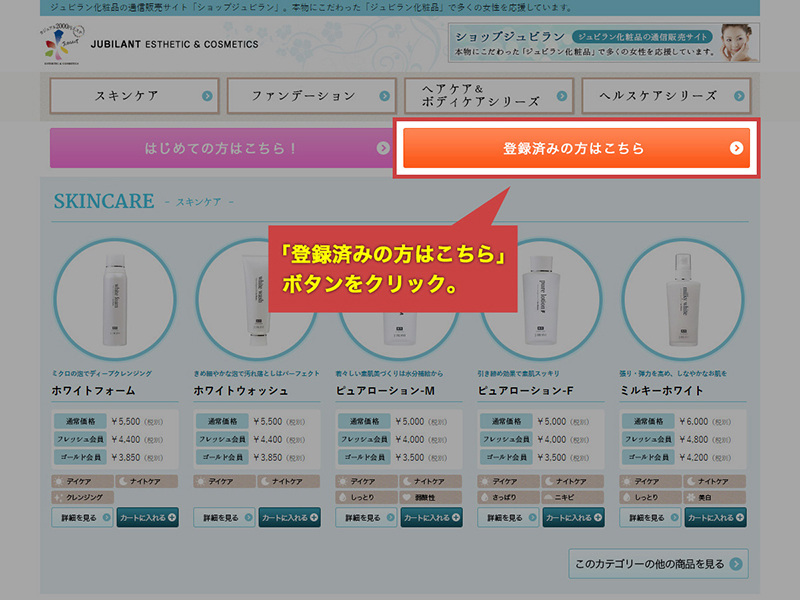Image resolution: width=800 pixels, height=600 pixels.
Task: Click the SKINCARE section heading
Action: [104, 201]
